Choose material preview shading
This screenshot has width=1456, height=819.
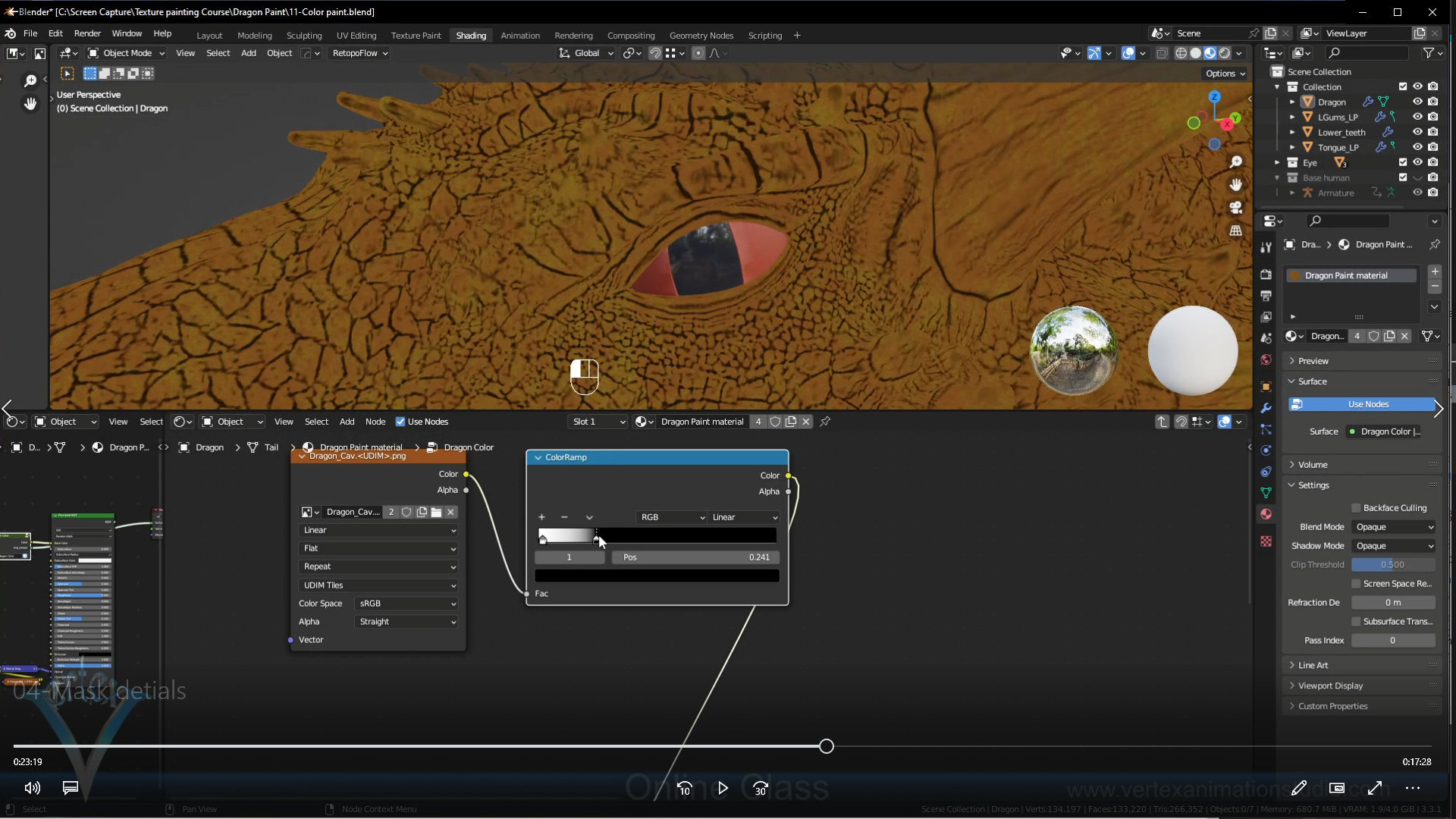click(1210, 53)
